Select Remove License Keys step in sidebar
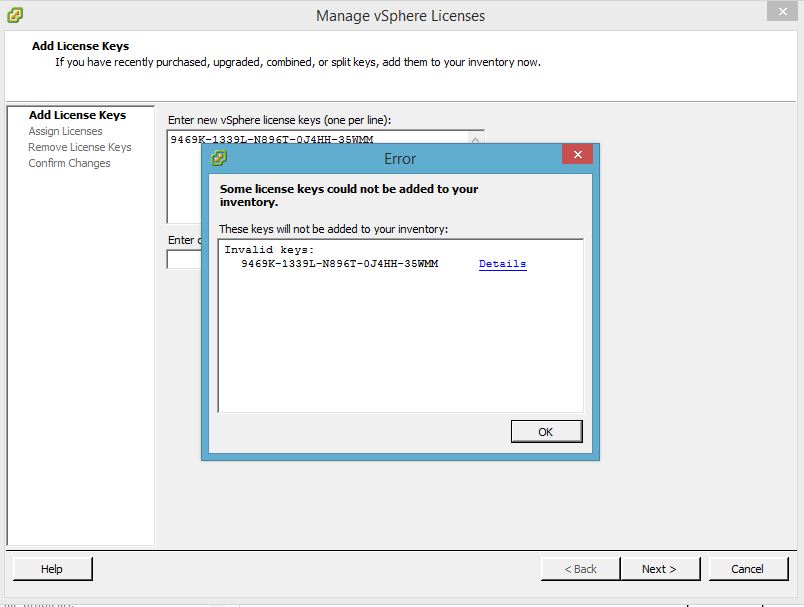The height and width of the screenshot is (607, 804). tap(80, 147)
